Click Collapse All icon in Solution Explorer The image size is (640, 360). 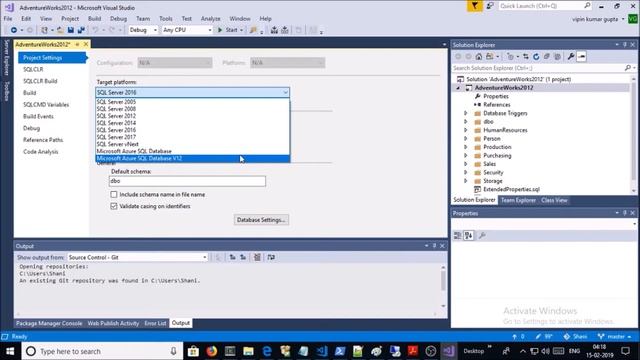(547, 56)
